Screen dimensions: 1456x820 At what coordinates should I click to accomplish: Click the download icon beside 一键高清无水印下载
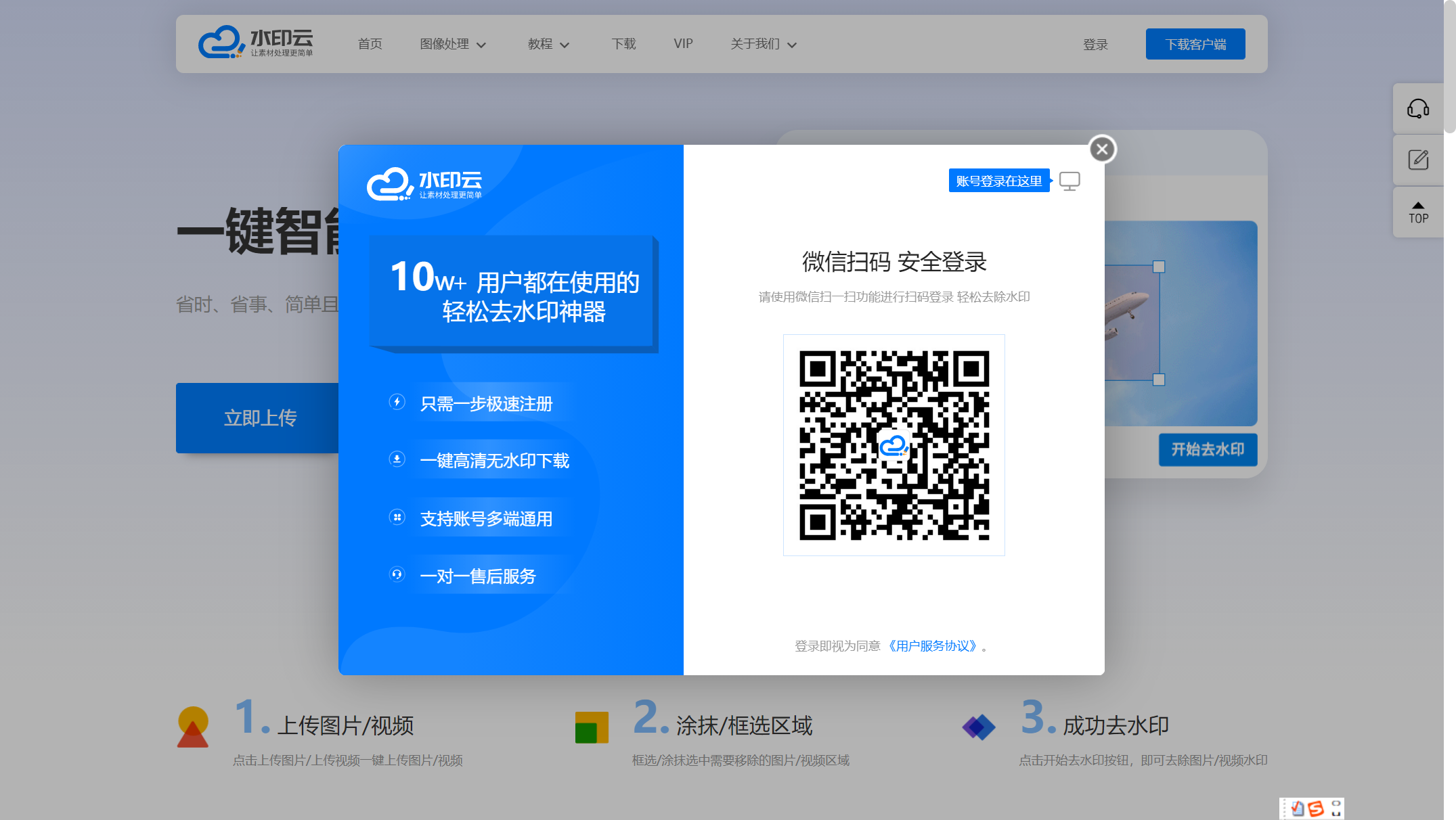397,459
